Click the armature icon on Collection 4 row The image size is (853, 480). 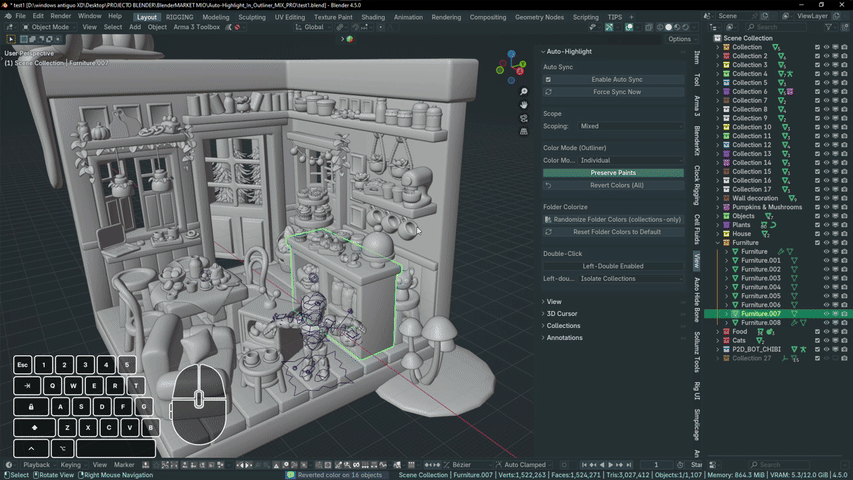click(x=789, y=74)
